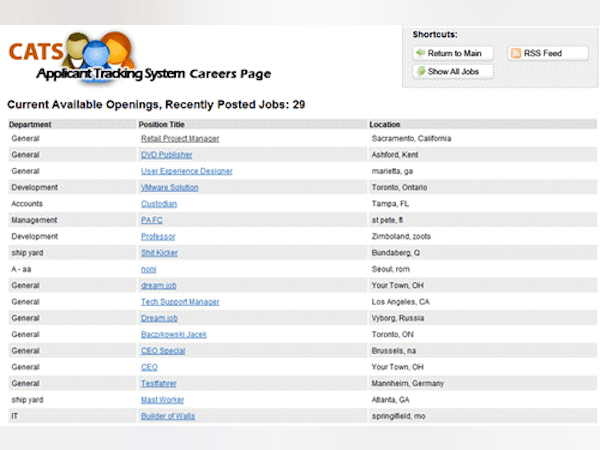
Task: Click the green Show All Jobs icon
Action: [421, 71]
